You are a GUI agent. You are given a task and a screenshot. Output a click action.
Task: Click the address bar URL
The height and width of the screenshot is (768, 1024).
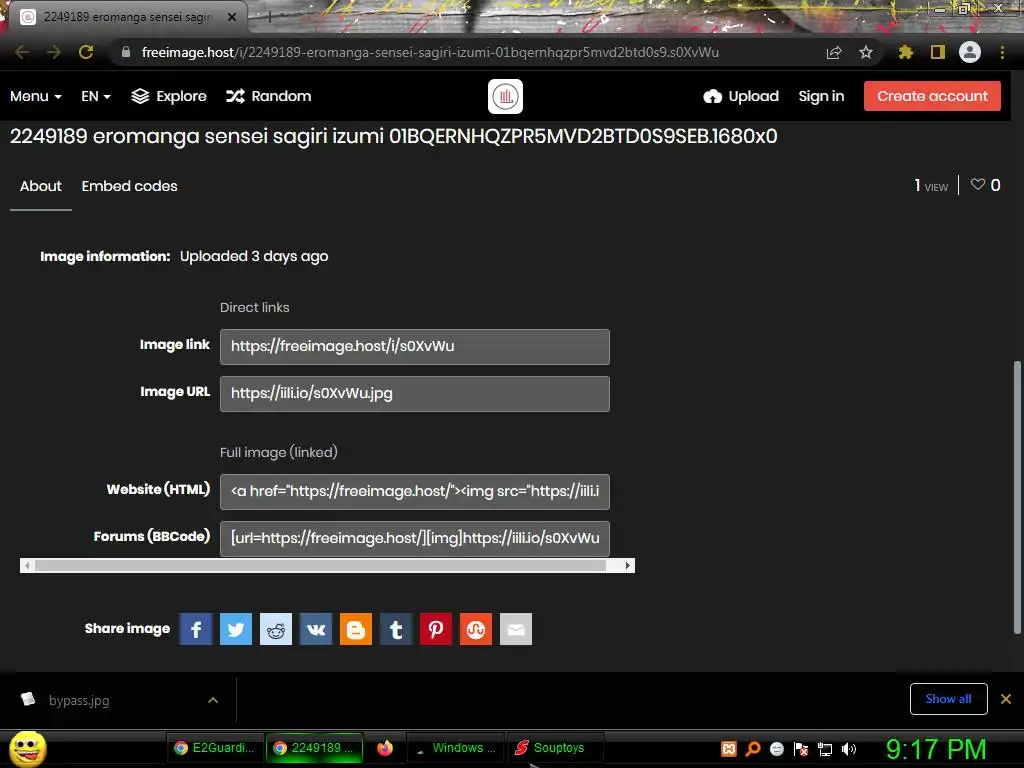(x=430, y=52)
